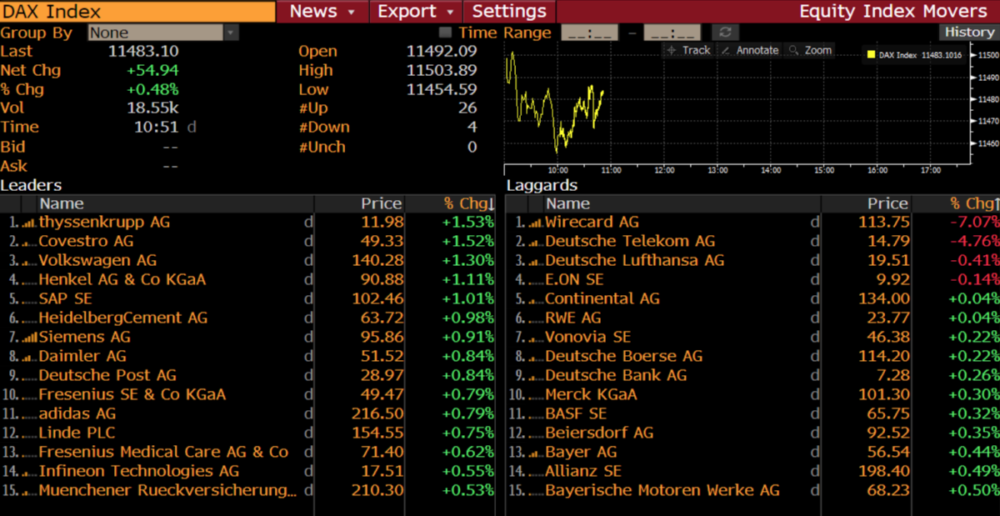This screenshot has height=516, width=1000.
Task: Click the Time Range end time field
Action: pos(672,33)
